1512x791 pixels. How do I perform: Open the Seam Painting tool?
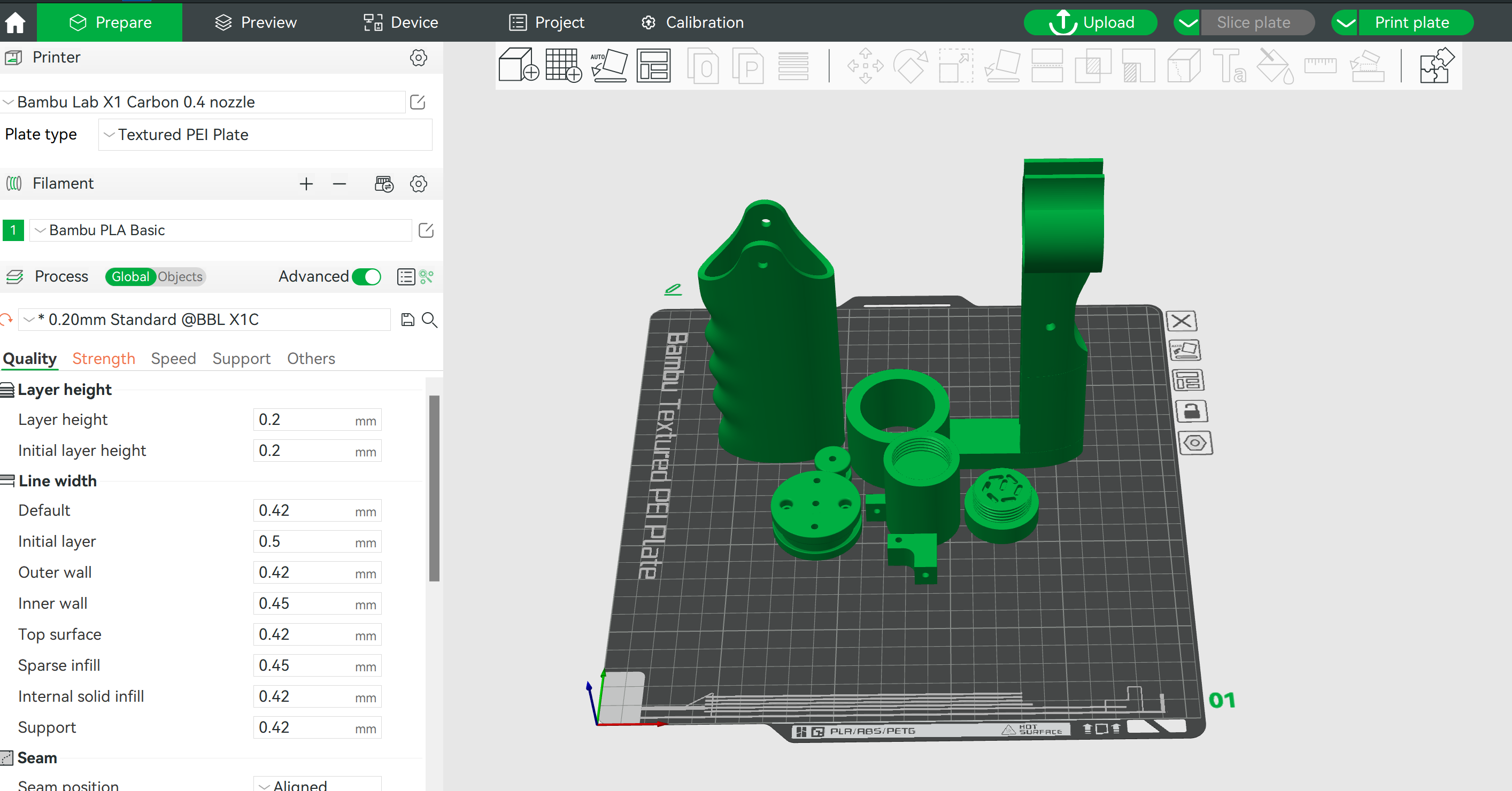point(1183,66)
